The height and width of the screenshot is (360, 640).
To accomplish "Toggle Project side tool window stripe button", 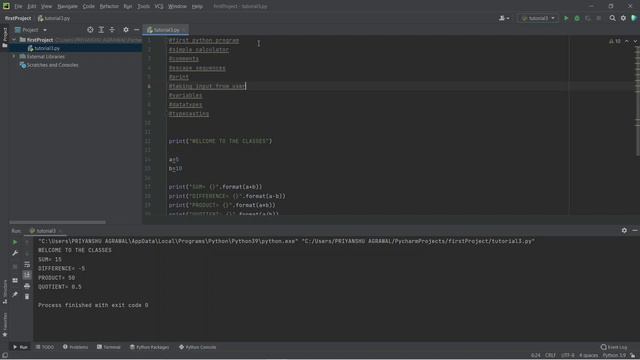I will coord(4,38).
